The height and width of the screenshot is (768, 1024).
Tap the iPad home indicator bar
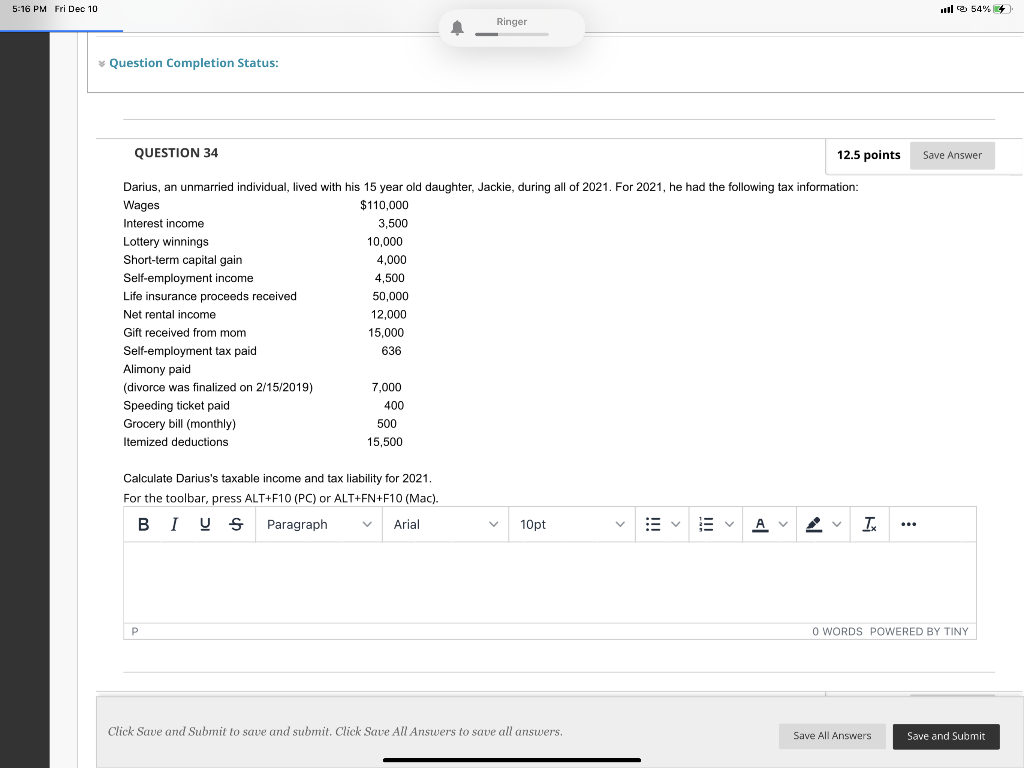tap(512, 760)
